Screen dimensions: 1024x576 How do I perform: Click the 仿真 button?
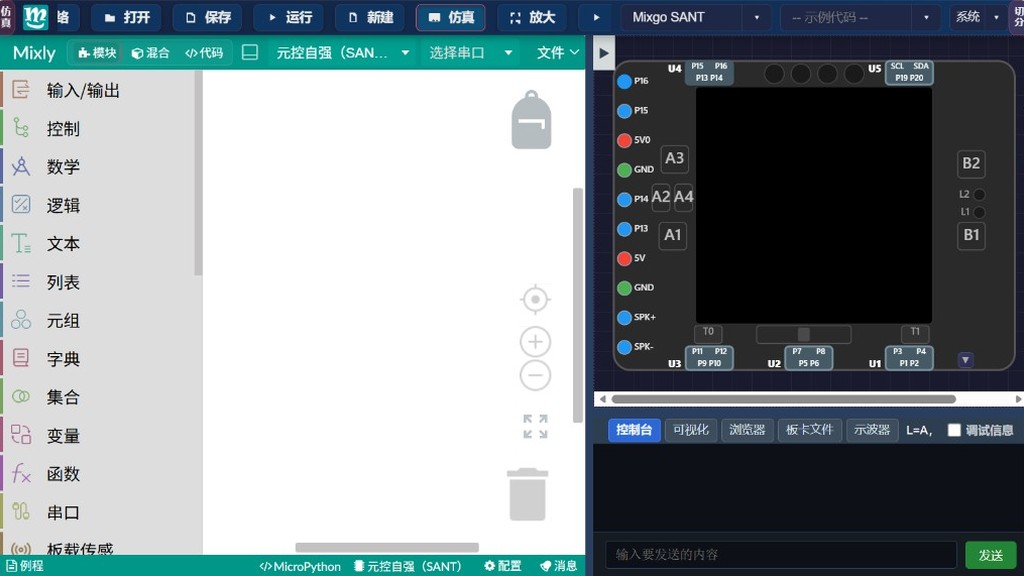click(x=451, y=18)
